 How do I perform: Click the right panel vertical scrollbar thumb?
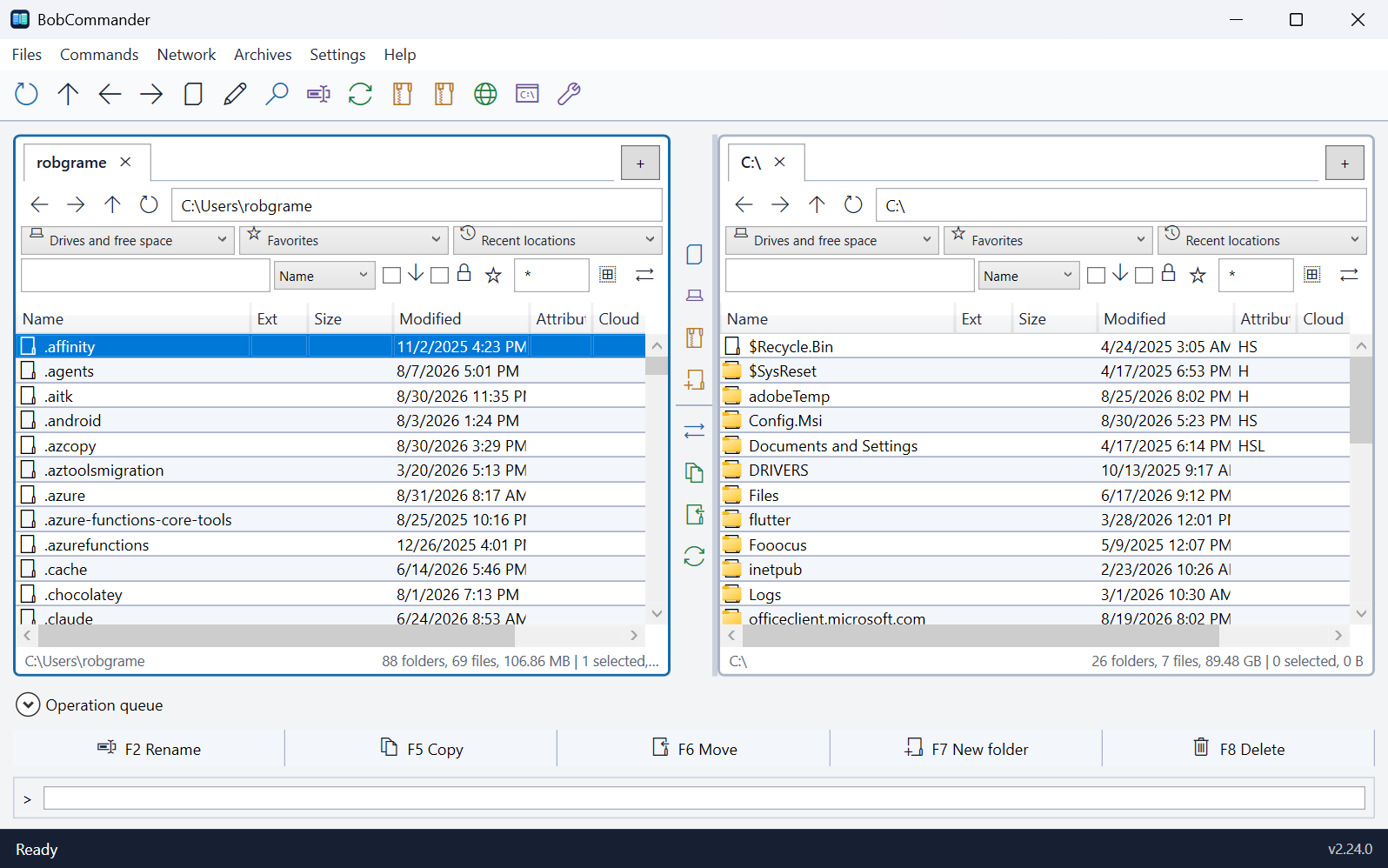pos(1361,400)
